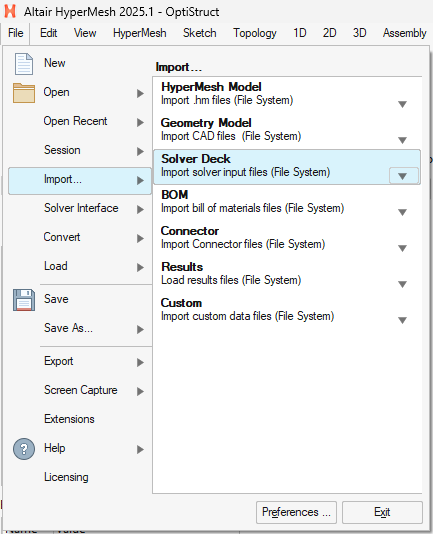This screenshot has width=433, height=534.
Task: Open the View menu
Action: (85, 33)
